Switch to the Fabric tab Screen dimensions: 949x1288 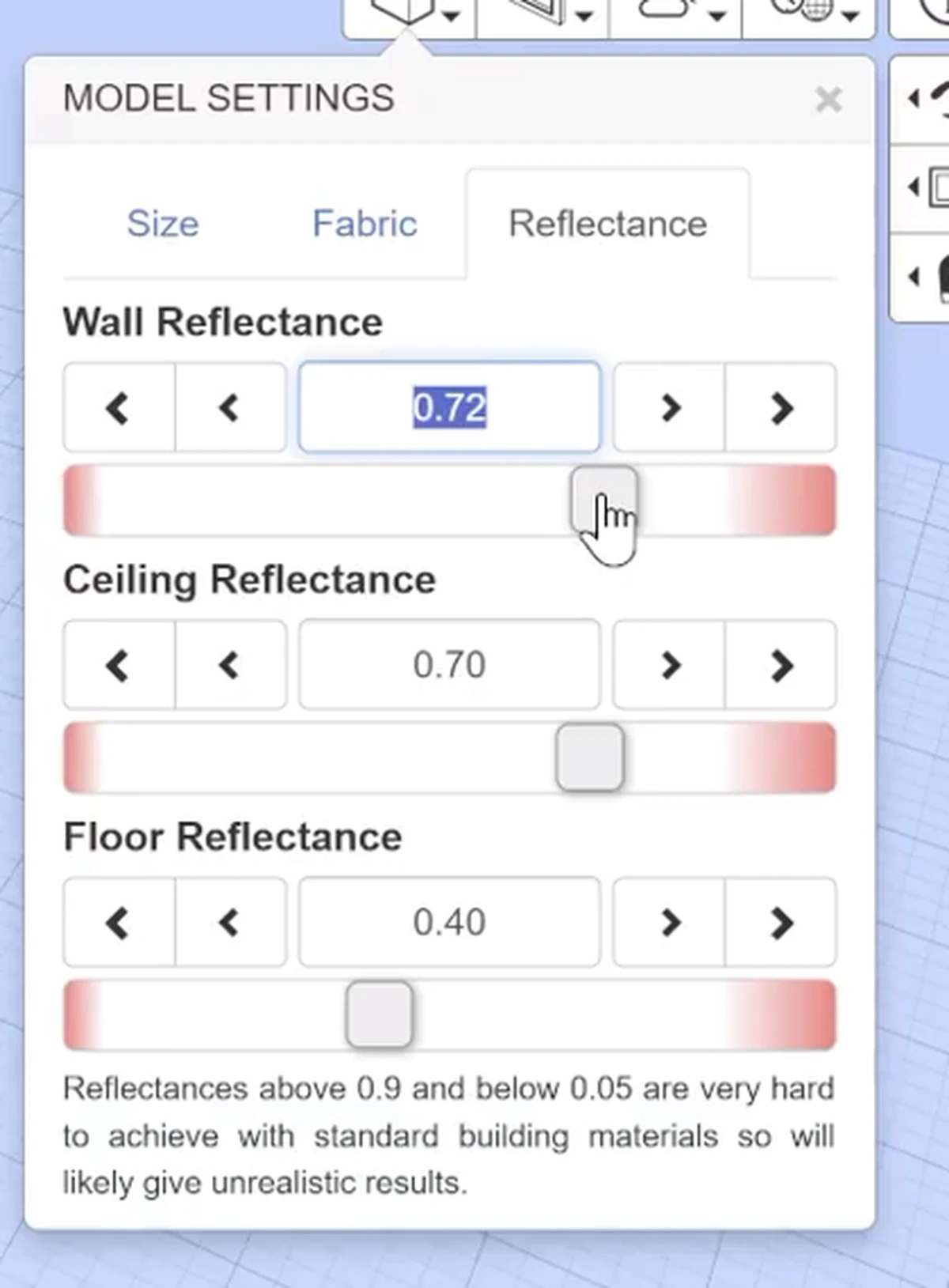(365, 224)
